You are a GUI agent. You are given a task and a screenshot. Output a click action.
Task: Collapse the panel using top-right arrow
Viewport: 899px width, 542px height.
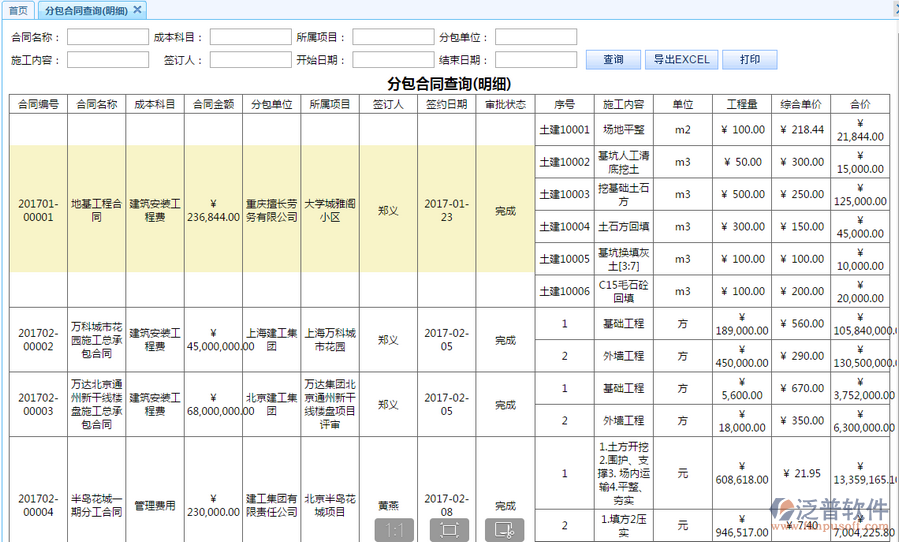pyautogui.click(x=889, y=9)
